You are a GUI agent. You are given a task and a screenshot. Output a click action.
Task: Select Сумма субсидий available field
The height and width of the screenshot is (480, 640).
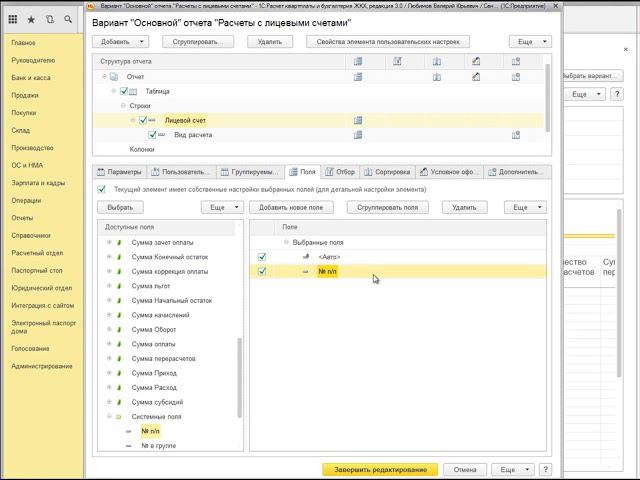[157, 402]
